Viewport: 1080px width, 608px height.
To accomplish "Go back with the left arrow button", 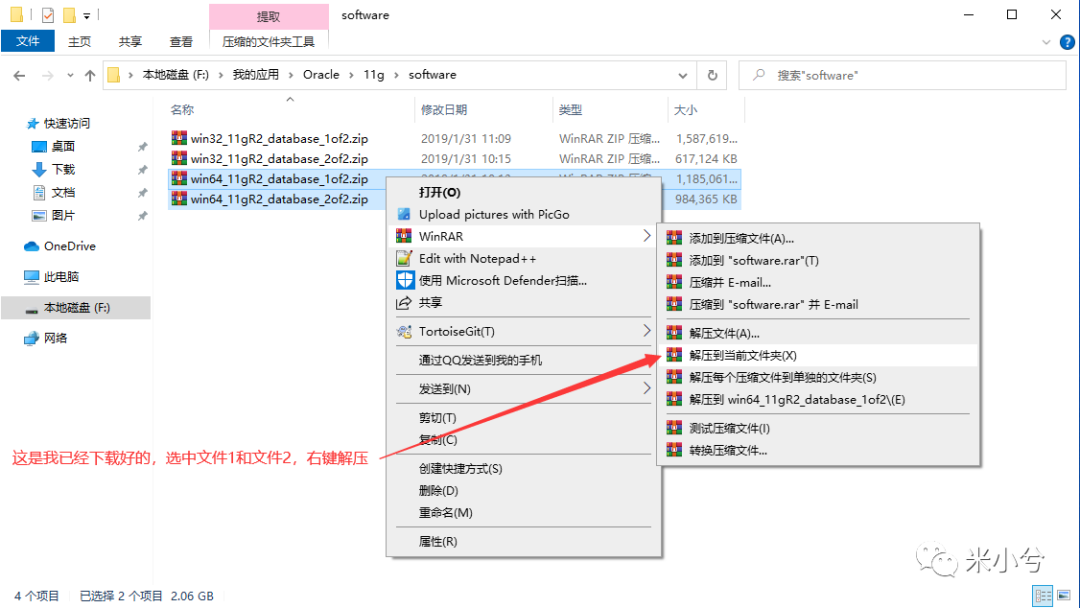I will point(19,75).
